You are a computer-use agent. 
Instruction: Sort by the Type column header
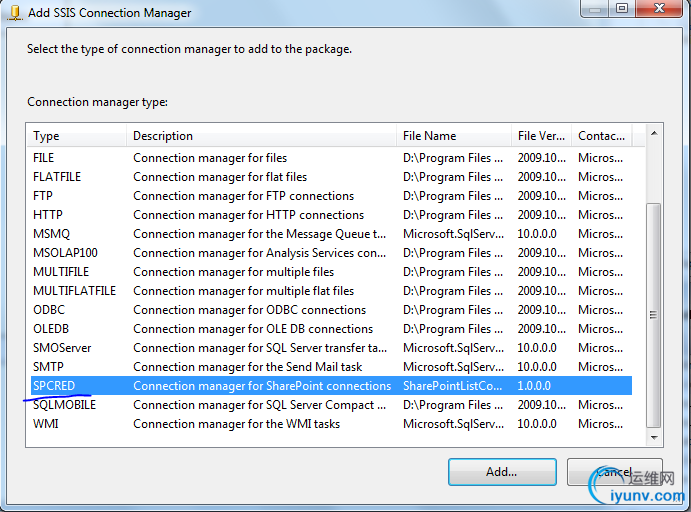77,136
